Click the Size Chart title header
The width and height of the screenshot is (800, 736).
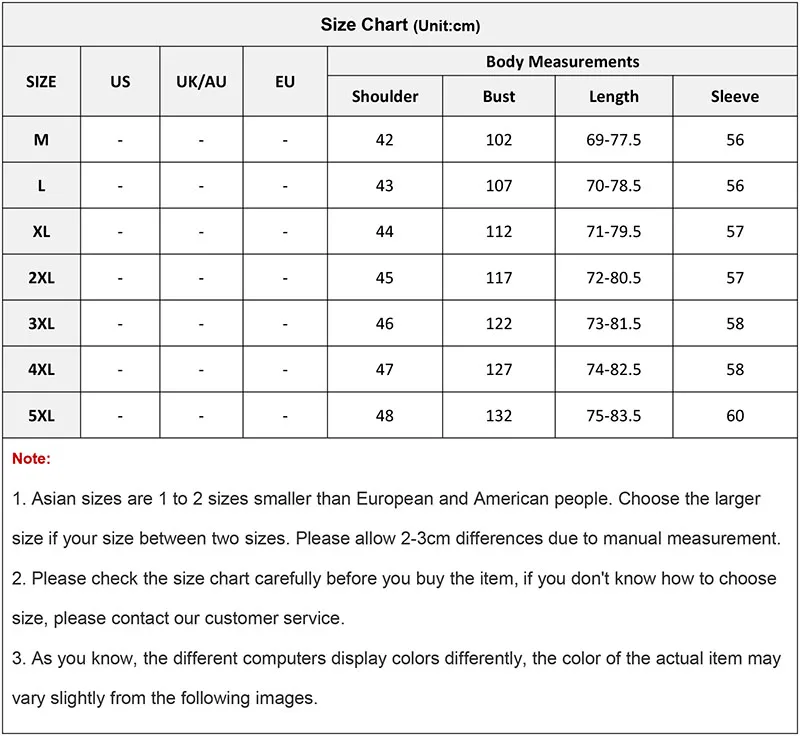pos(400,24)
